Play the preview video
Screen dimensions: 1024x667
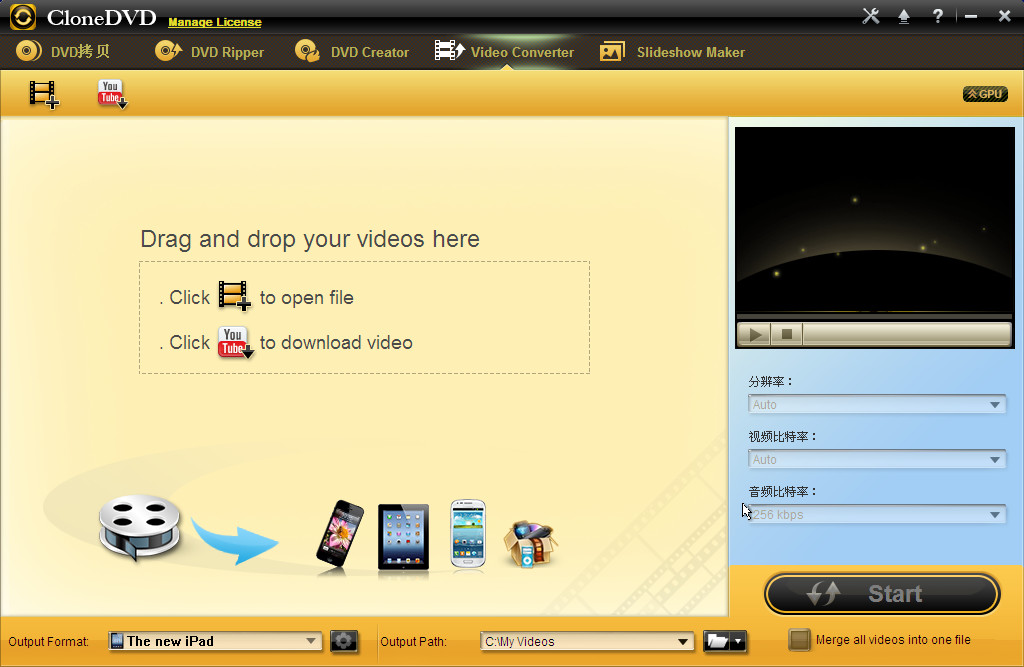(755, 334)
